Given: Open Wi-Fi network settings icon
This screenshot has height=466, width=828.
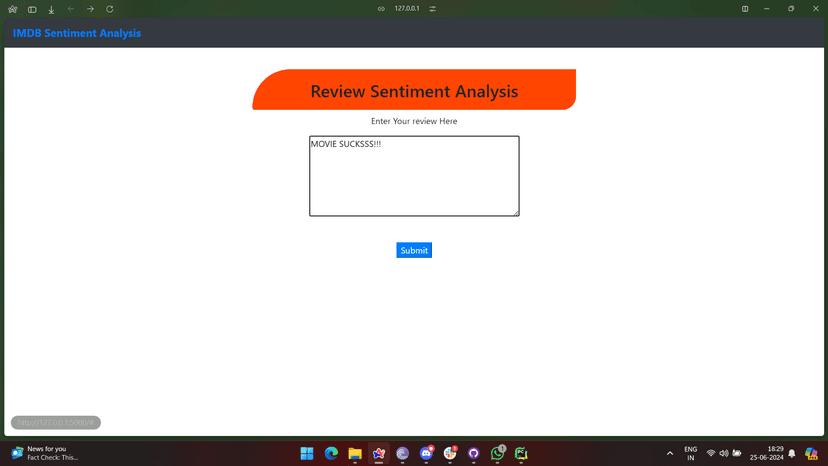Looking at the screenshot, I should click(711, 453).
